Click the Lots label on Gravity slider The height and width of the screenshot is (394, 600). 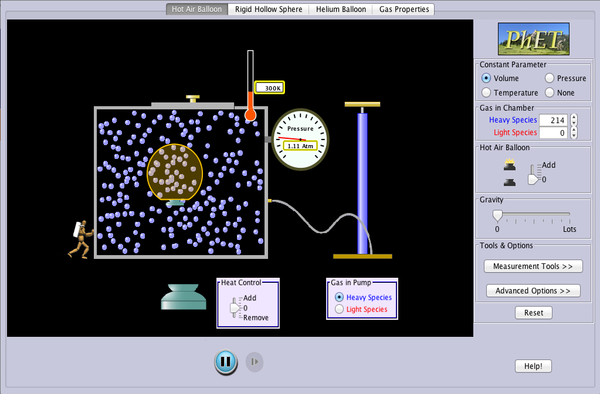click(x=569, y=229)
